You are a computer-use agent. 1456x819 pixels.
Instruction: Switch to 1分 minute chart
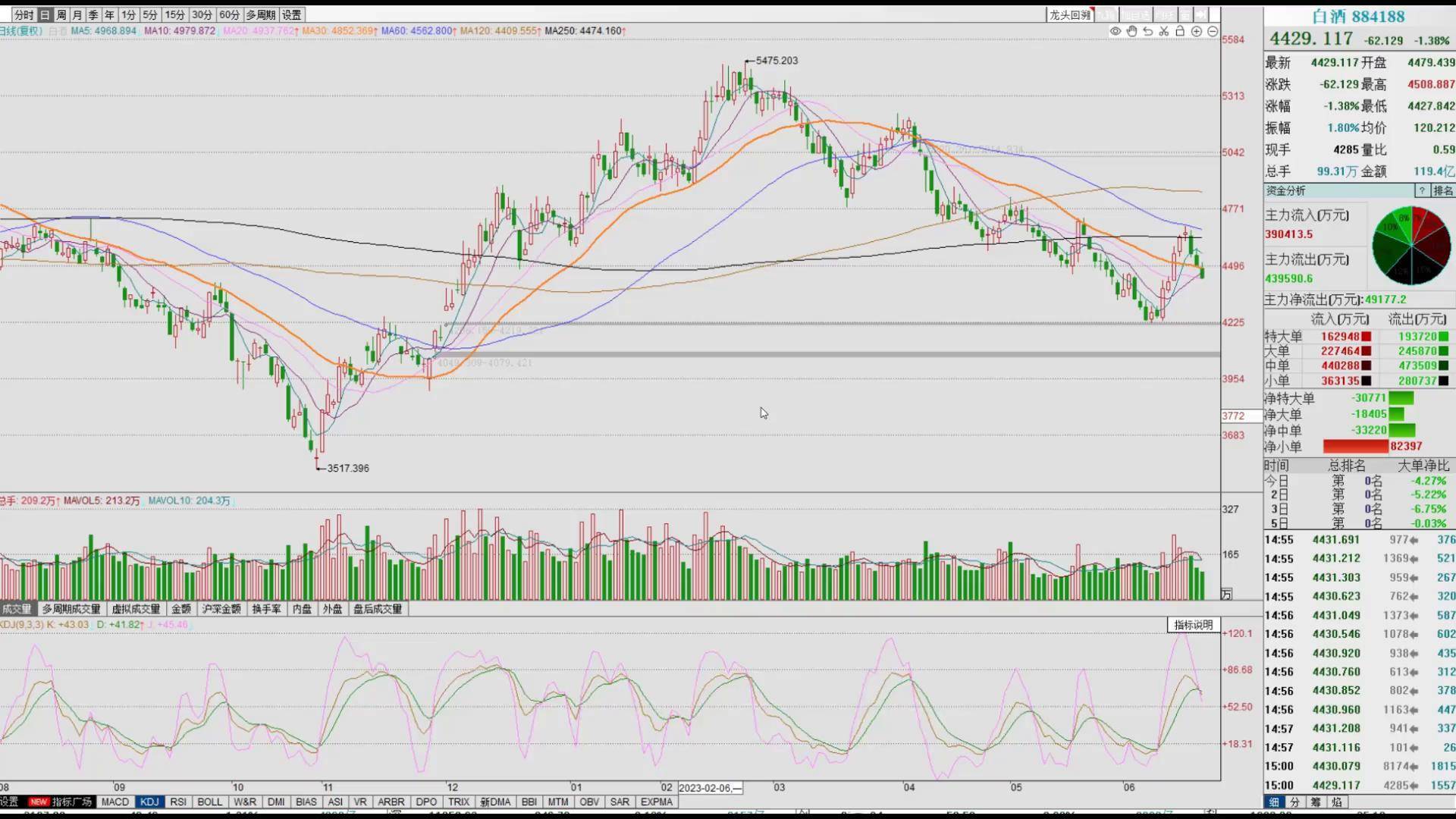[128, 14]
